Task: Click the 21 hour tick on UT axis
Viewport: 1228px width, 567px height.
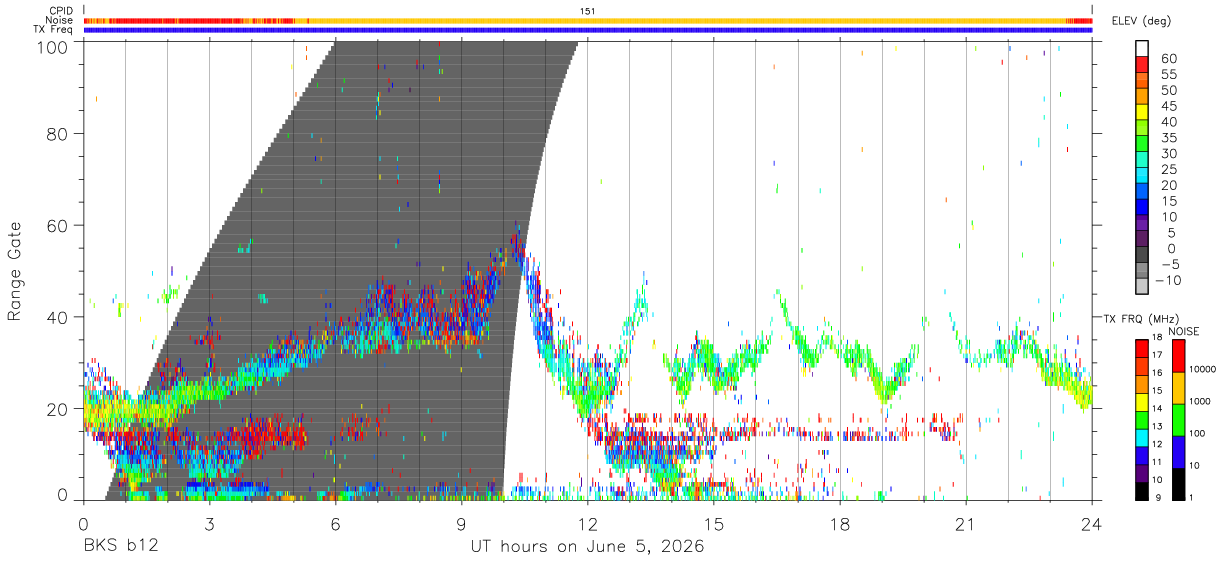Action: coord(966,524)
